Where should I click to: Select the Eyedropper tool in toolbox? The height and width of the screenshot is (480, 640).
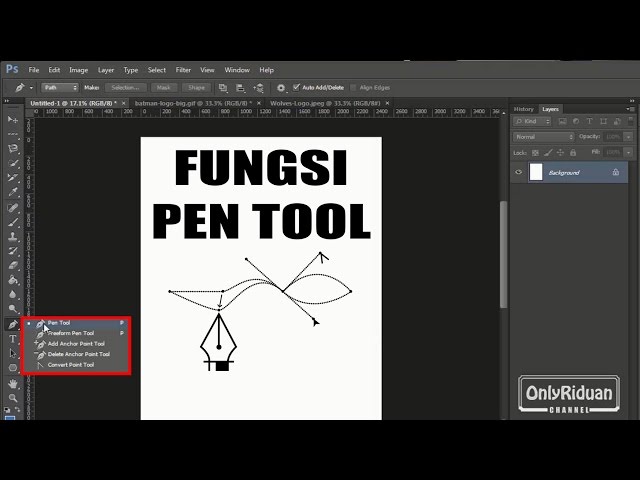click(13, 192)
